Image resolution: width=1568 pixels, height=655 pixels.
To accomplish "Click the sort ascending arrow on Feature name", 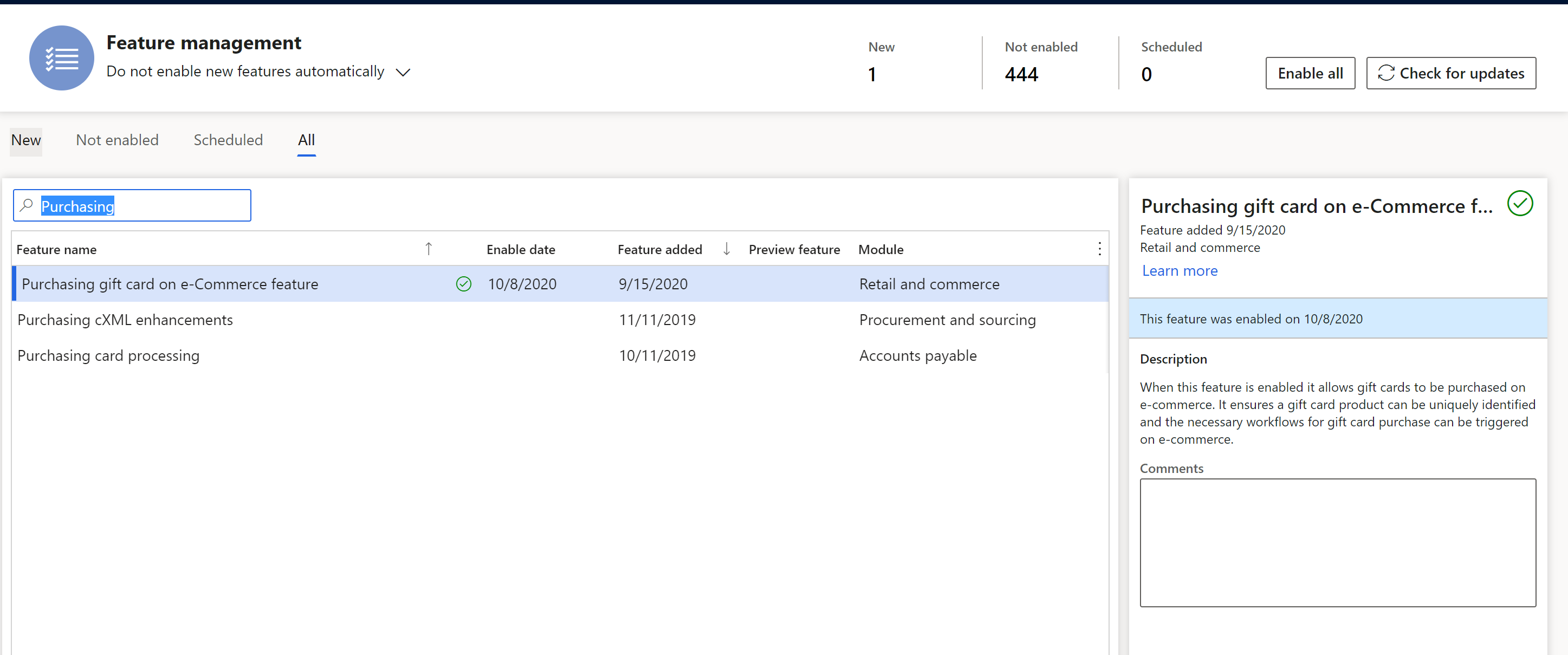I will [x=426, y=249].
